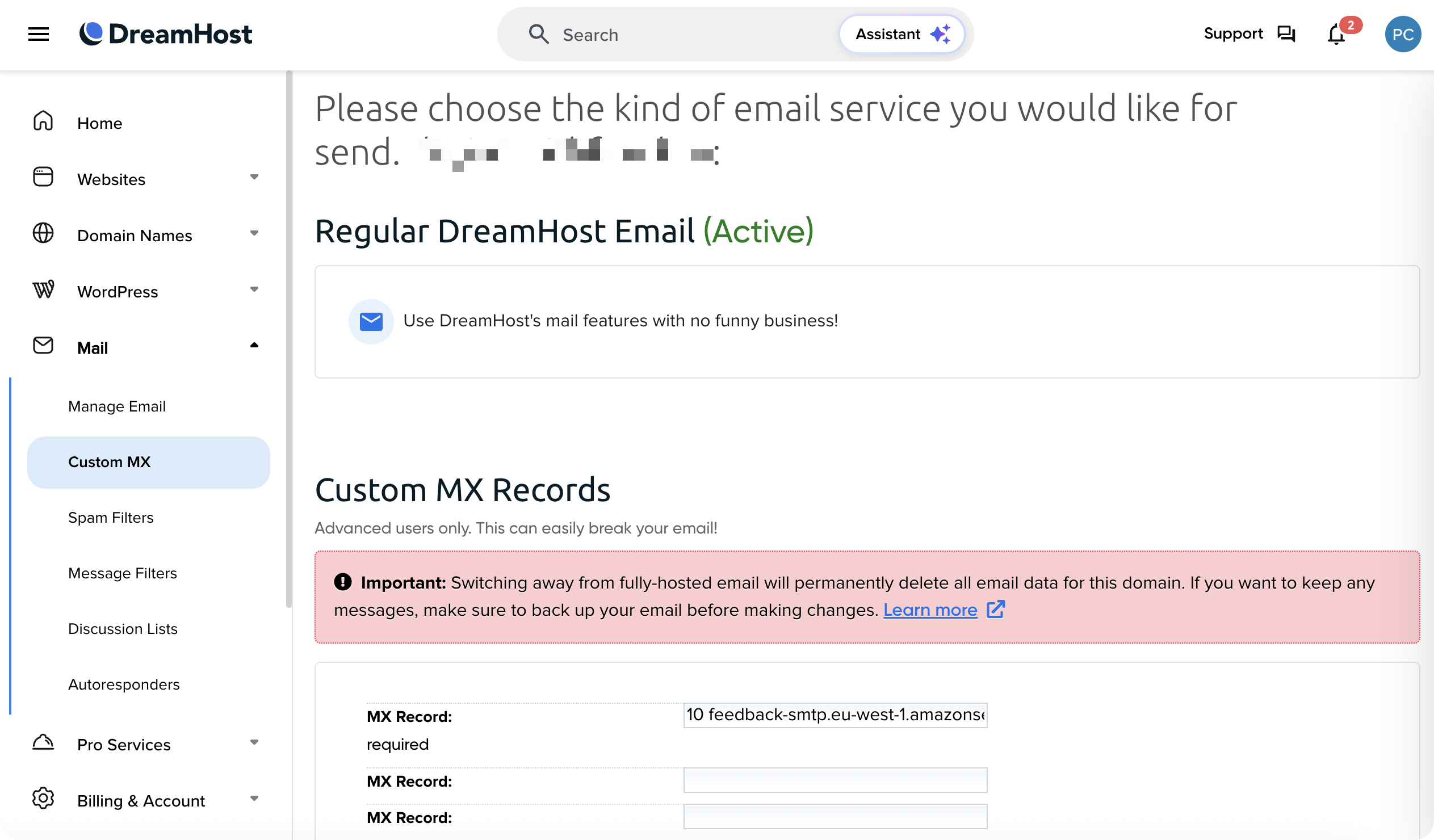The height and width of the screenshot is (840, 1434).
Task: Click the search magnifier icon
Action: tap(539, 34)
